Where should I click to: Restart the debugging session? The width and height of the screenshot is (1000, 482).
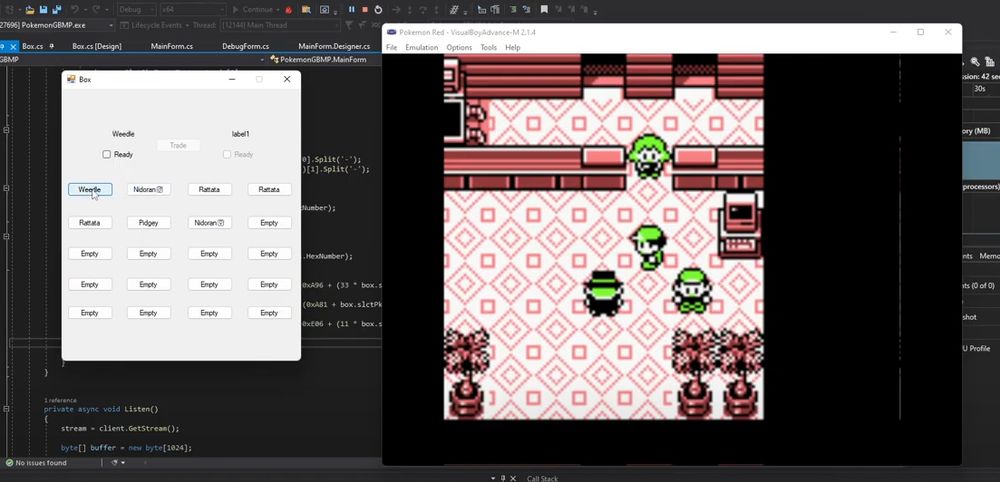coord(378,10)
